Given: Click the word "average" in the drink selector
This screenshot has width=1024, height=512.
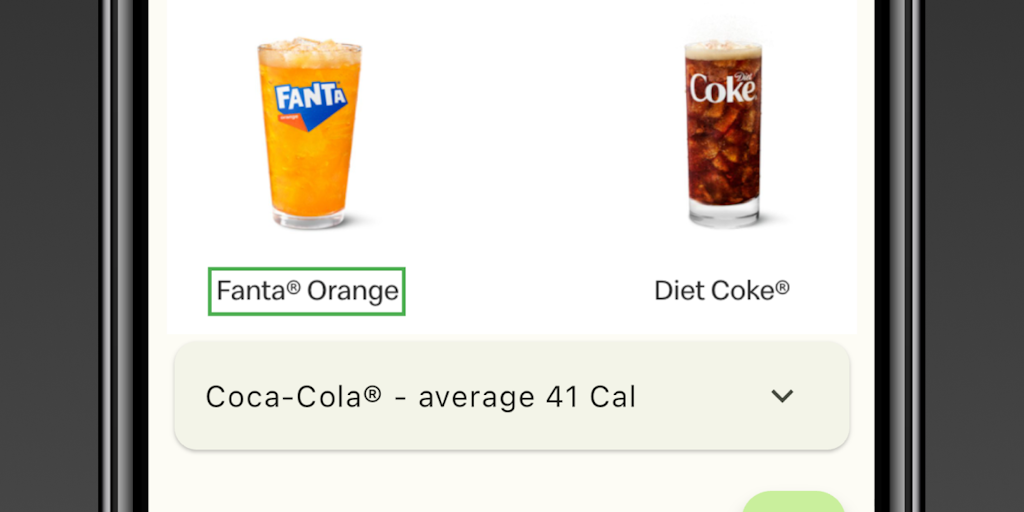Looking at the screenshot, I should (x=476, y=397).
